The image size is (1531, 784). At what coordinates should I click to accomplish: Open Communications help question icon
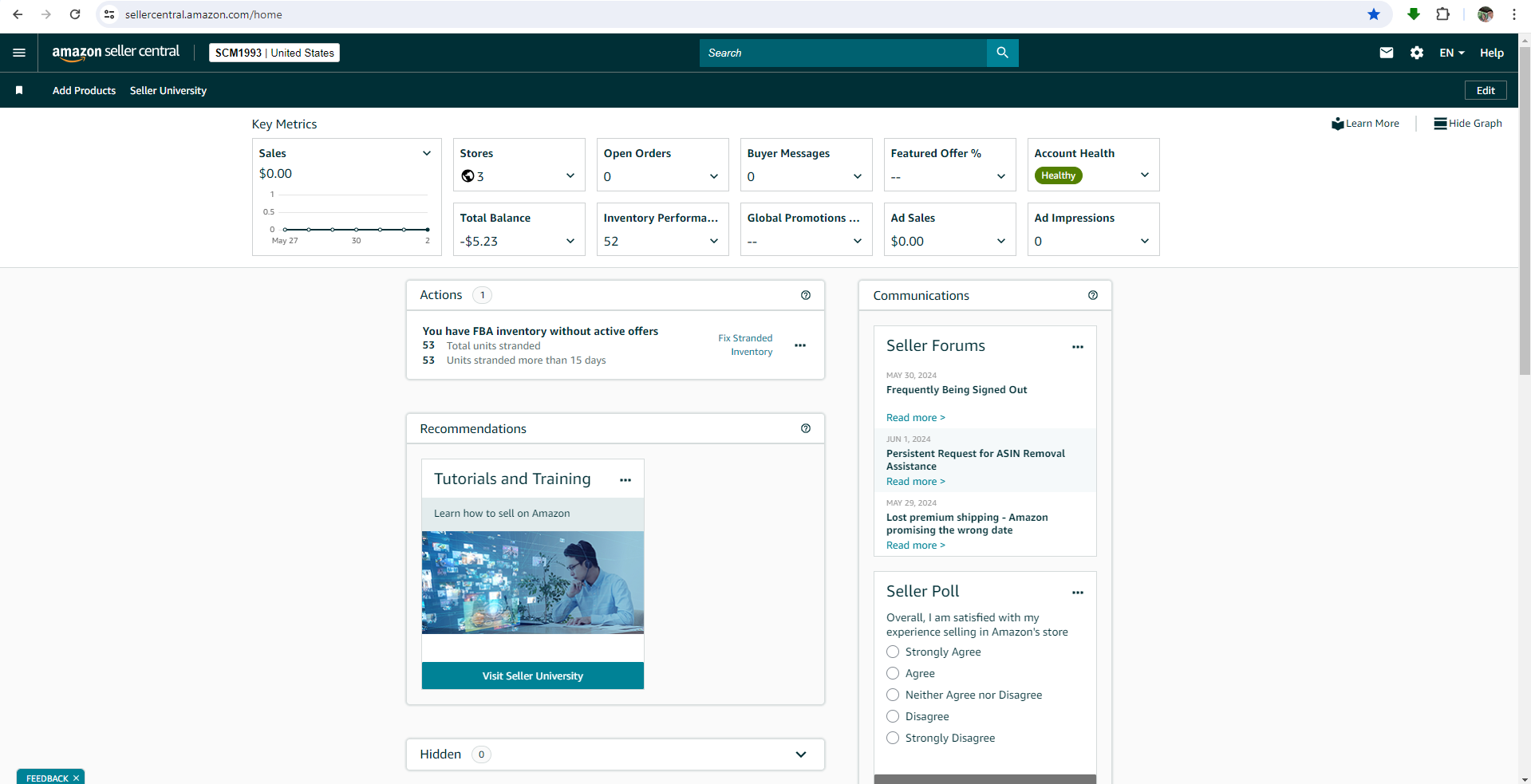(1093, 295)
